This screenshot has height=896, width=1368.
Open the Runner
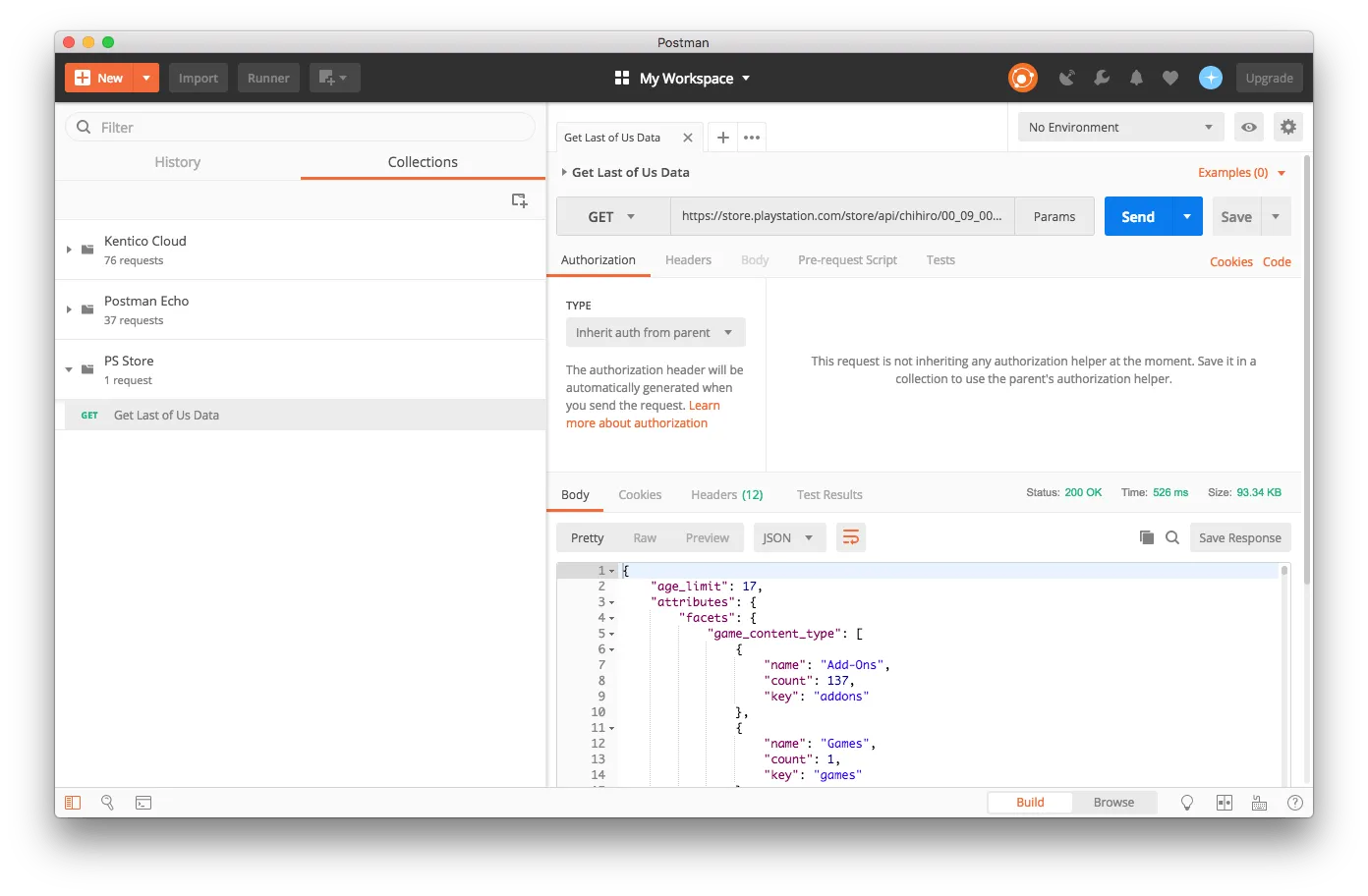click(268, 78)
